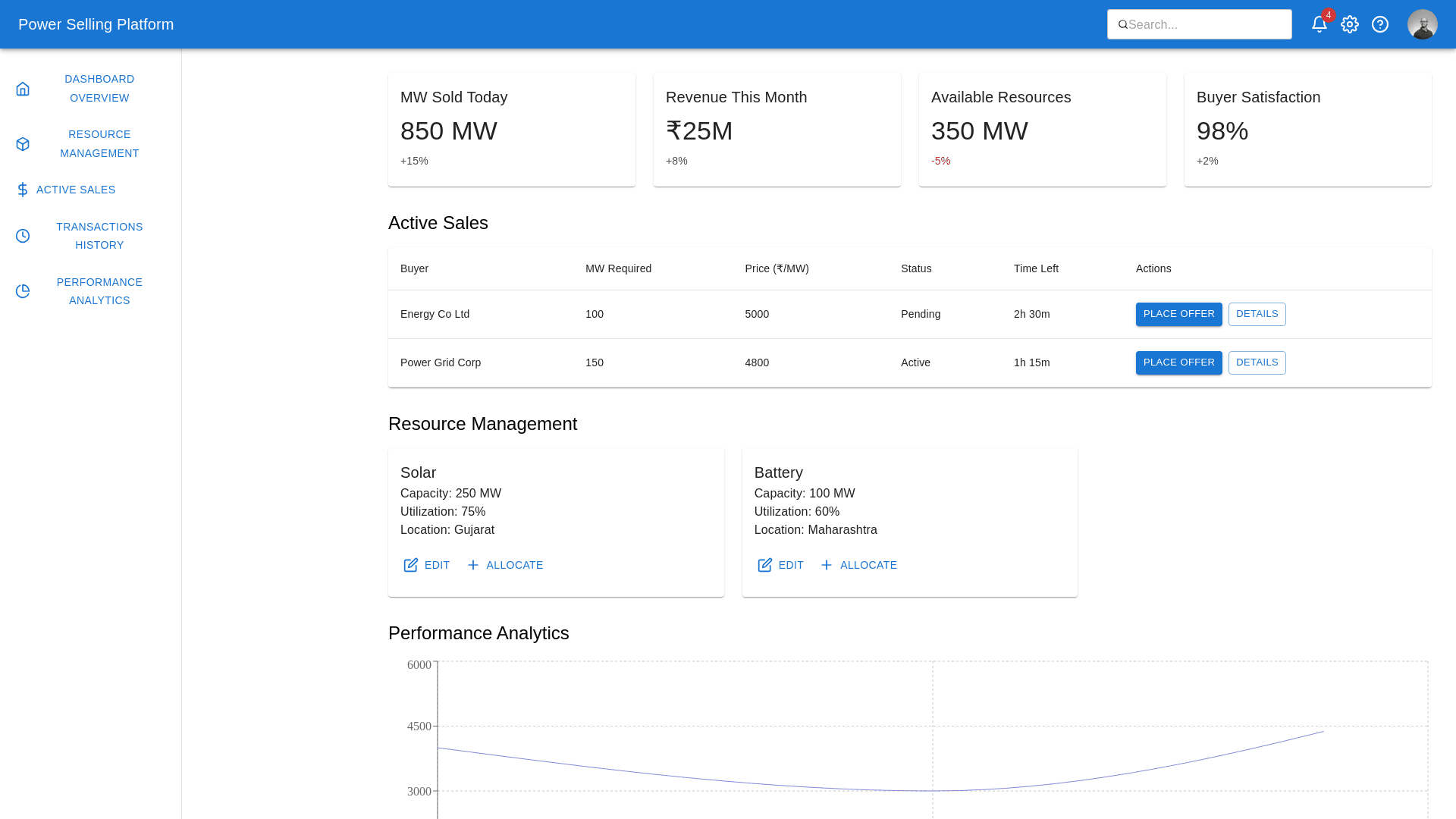The height and width of the screenshot is (819, 1456).
Task: View details for Energy Co Ltd
Action: (1257, 314)
